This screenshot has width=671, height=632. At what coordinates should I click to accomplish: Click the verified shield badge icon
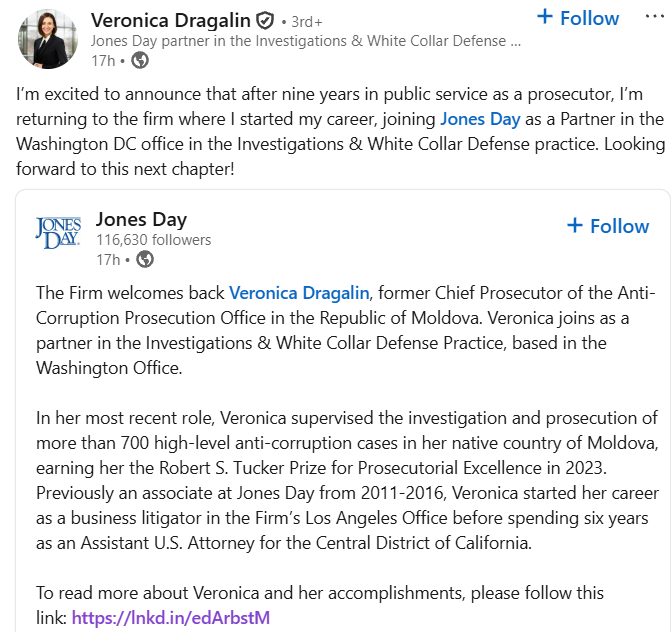[265, 21]
